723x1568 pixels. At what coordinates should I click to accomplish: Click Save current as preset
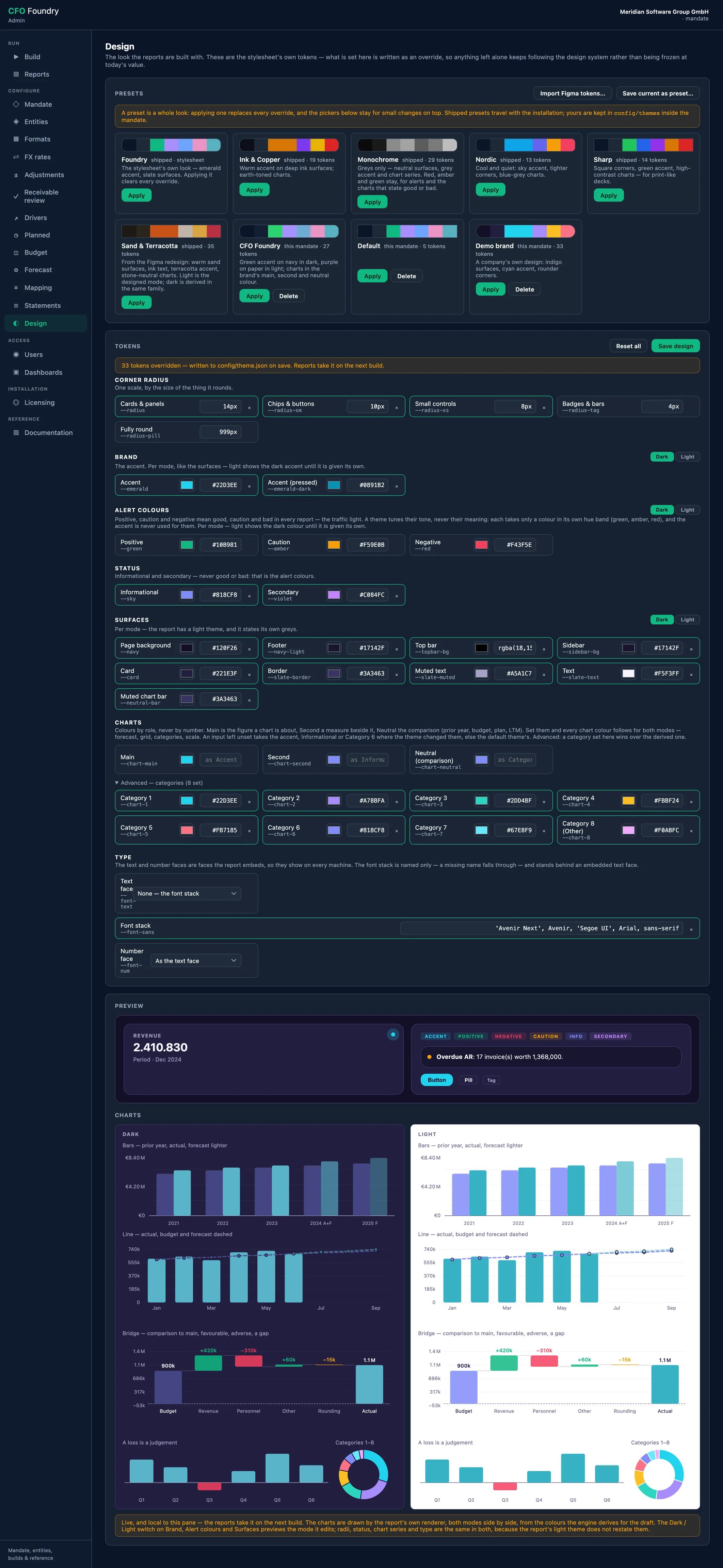click(657, 93)
